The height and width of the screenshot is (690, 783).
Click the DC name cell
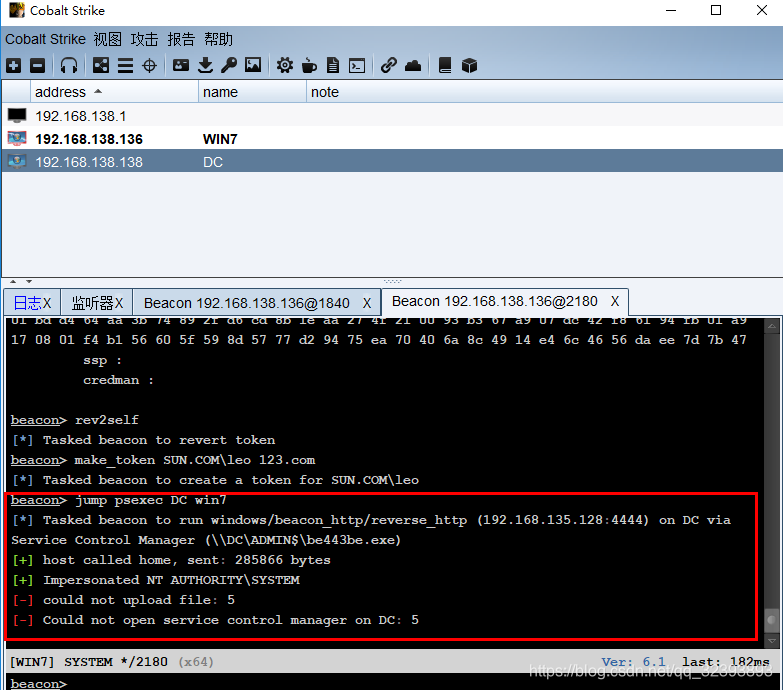pos(213,162)
